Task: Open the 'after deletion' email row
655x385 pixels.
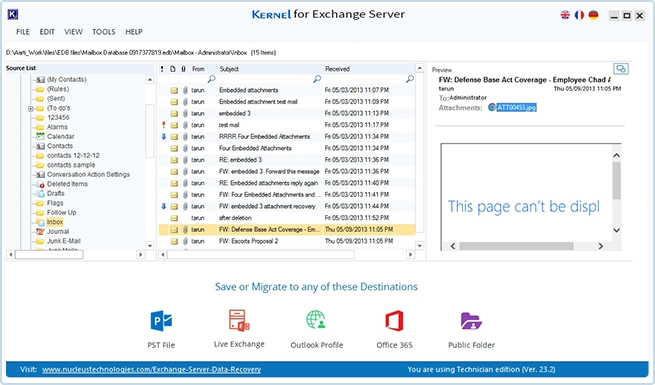Action: (287, 218)
